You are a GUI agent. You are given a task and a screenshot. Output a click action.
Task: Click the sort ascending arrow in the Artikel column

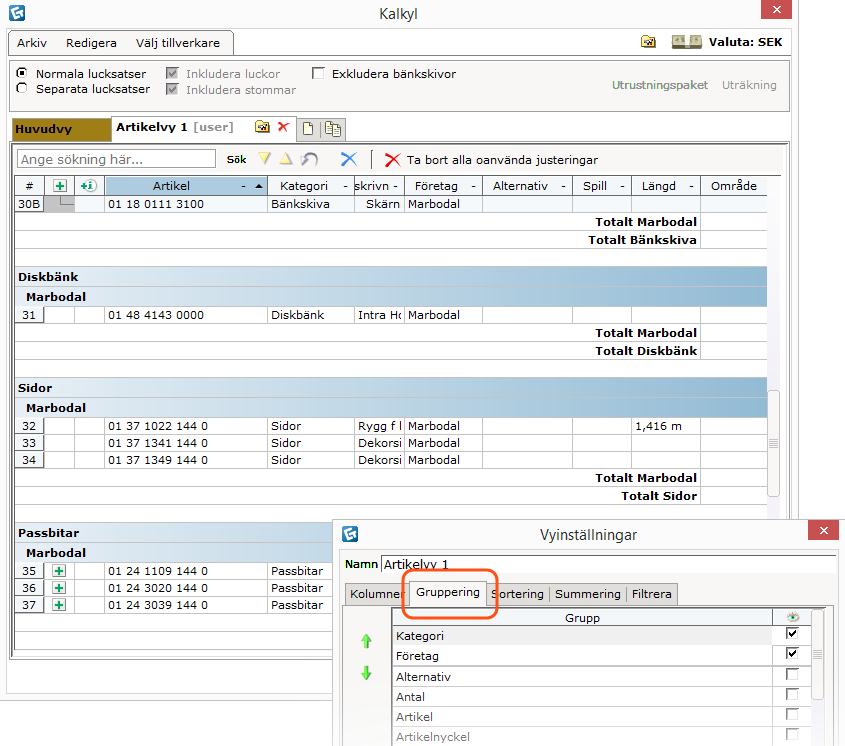point(259,186)
